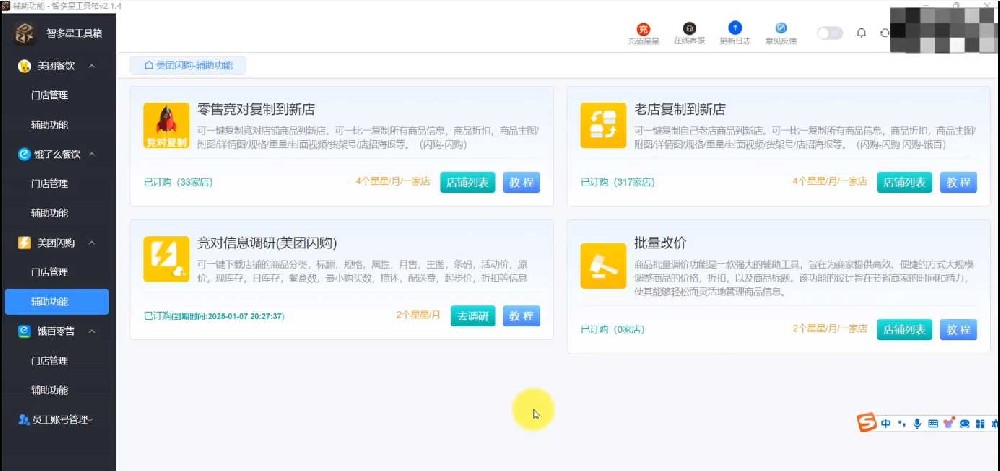The width and height of the screenshot is (1000, 471).
Task: Open 教程 for 批量改价
Action: coord(958,330)
